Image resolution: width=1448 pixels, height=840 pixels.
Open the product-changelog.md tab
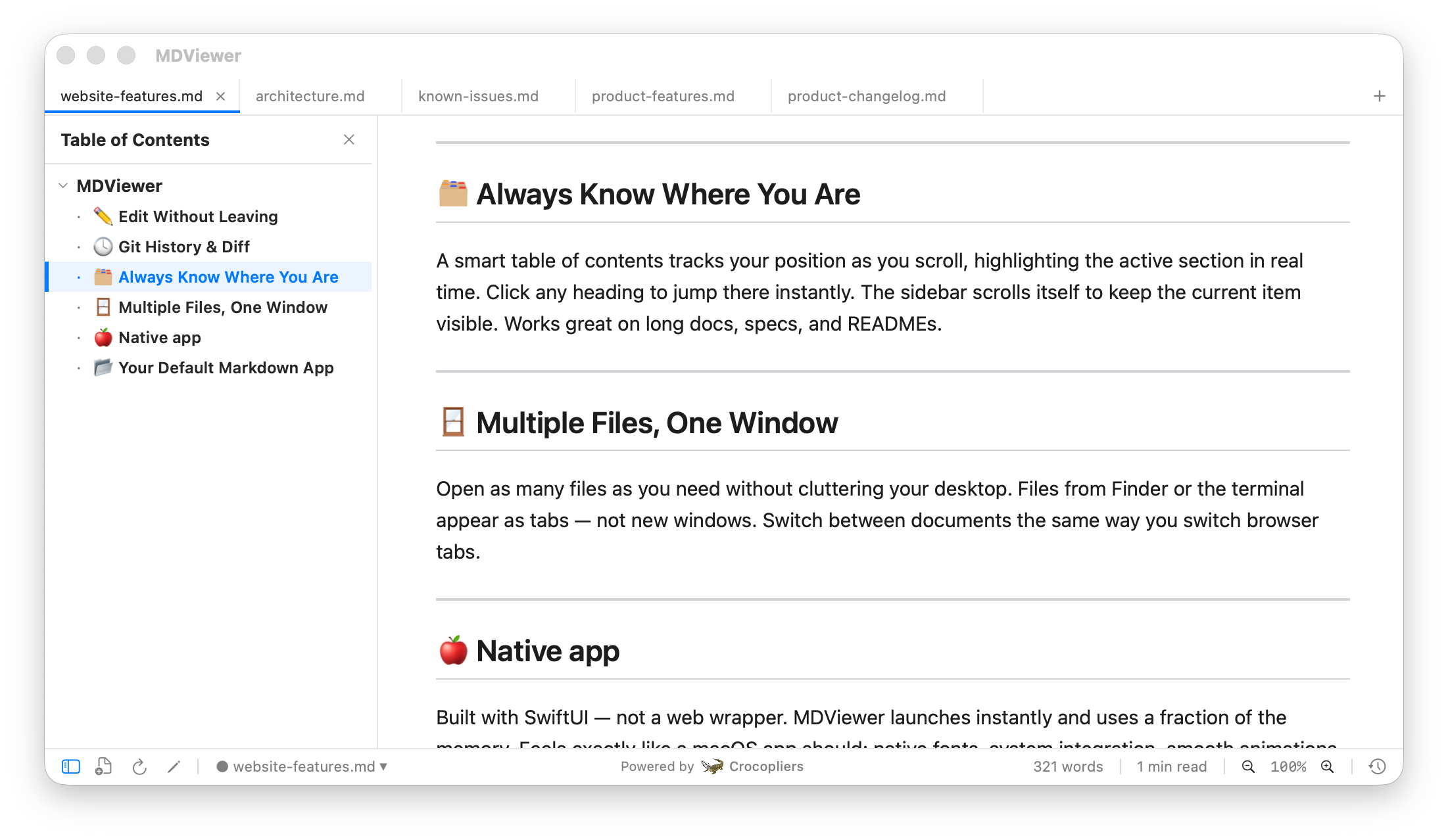pos(867,96)
